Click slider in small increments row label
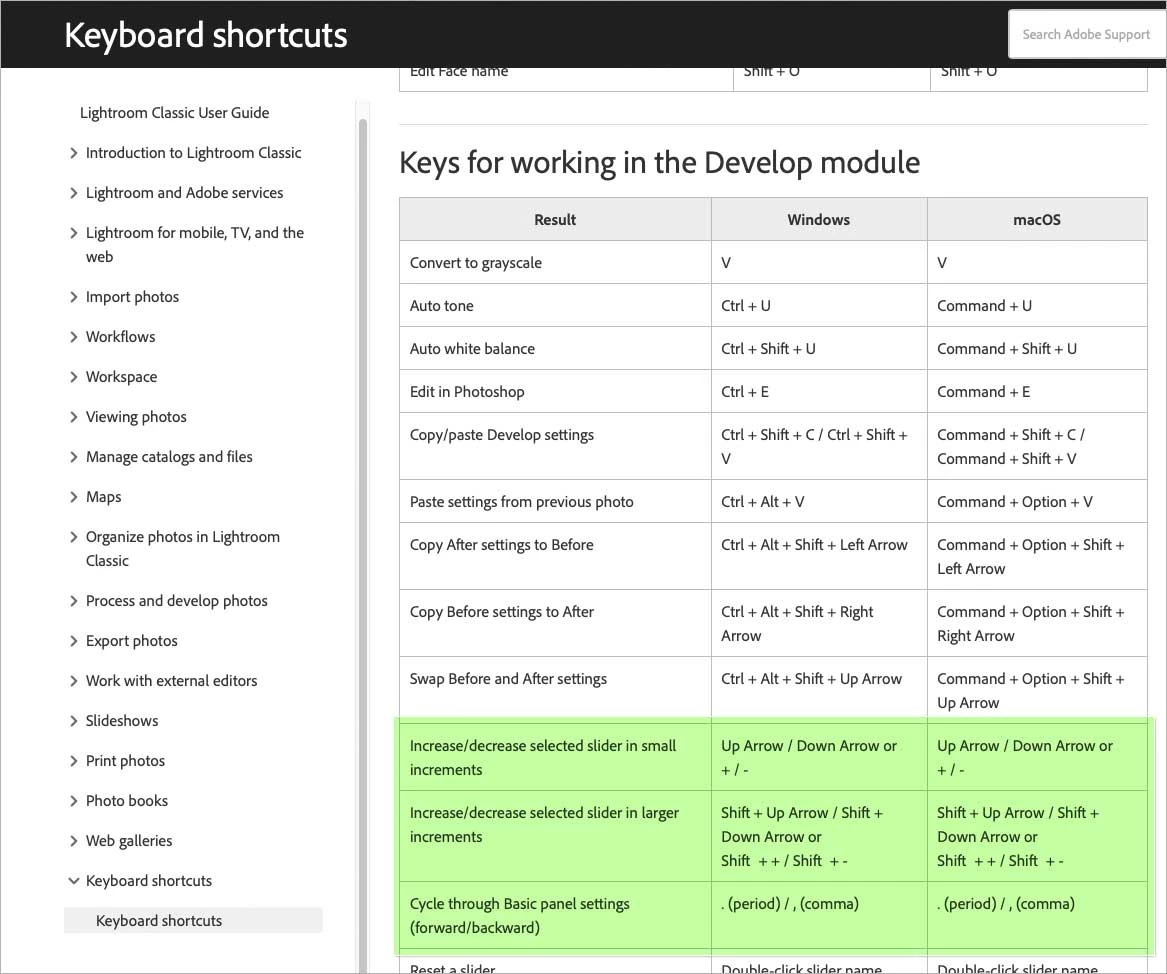The width and height of the screenshot is (1167, 974). click(x=543, y=757)
